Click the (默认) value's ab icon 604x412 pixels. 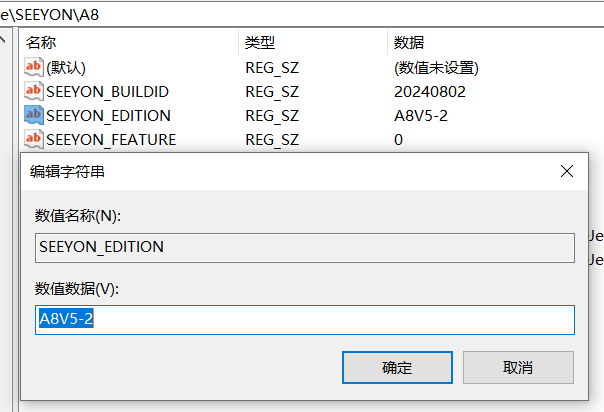[34, 68]
